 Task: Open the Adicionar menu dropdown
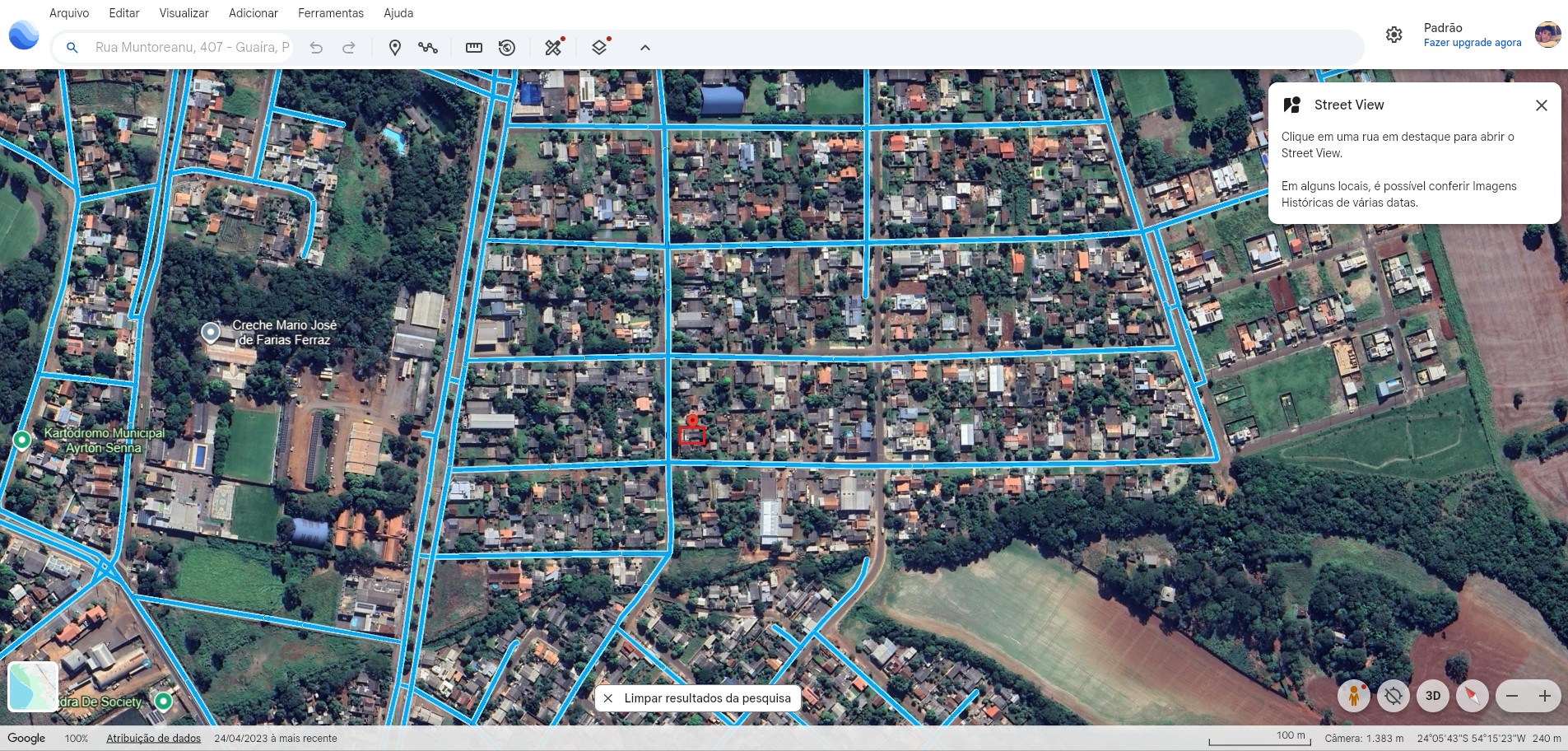[253, 13]
